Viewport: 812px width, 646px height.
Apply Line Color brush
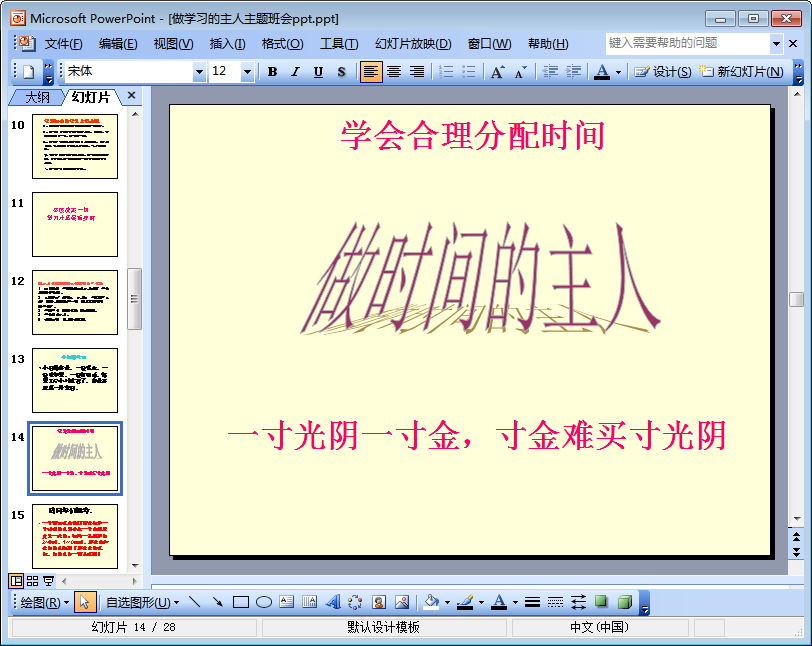click(465, 602)
